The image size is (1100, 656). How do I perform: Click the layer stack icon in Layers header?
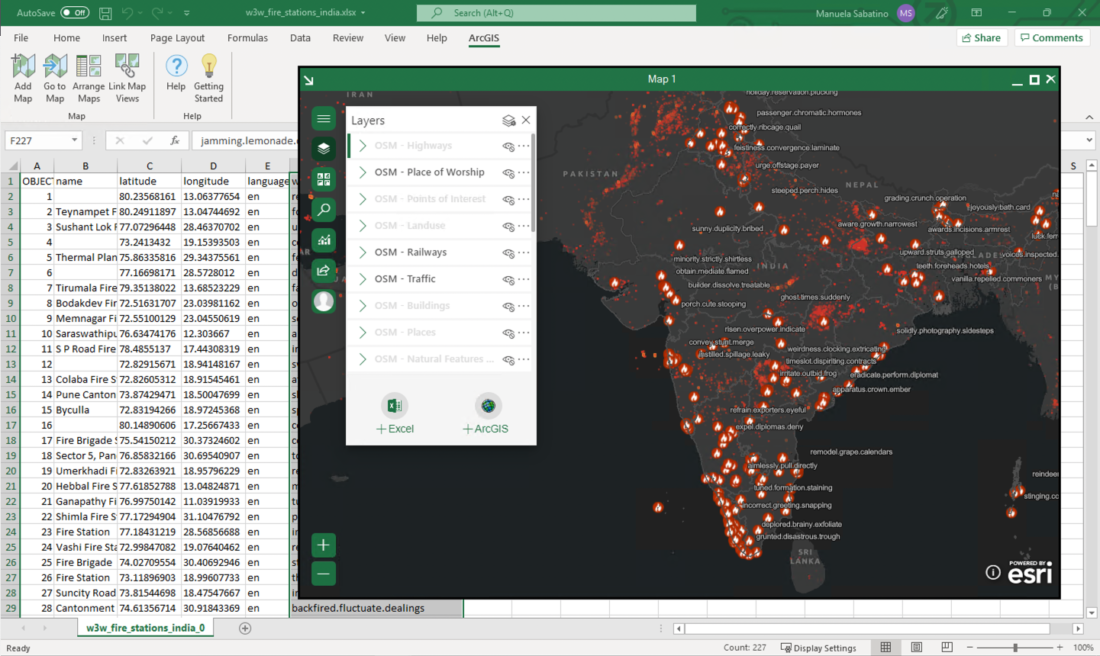[509, 121]
